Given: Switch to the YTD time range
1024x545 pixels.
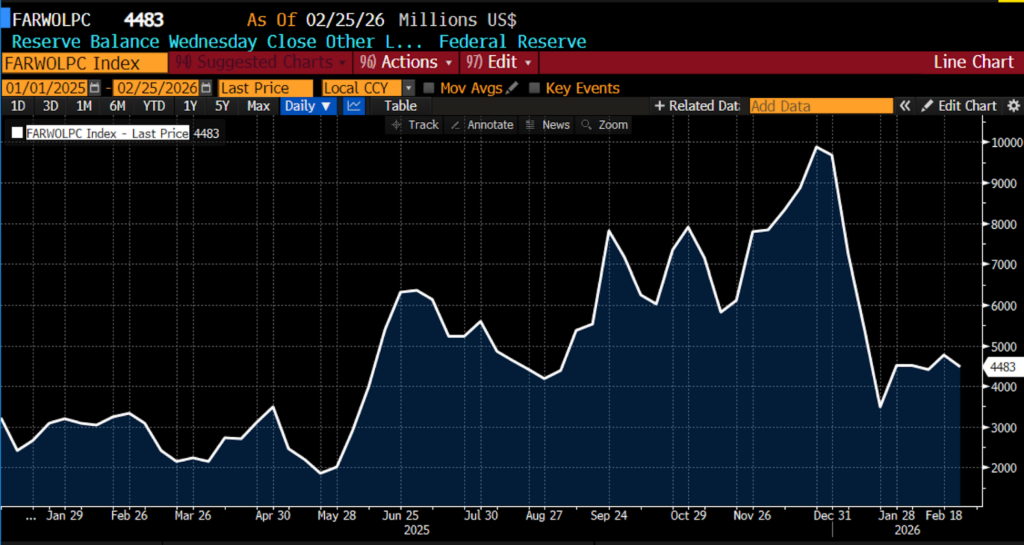Looking at the screenshot, I should click(x=154, y=106).
